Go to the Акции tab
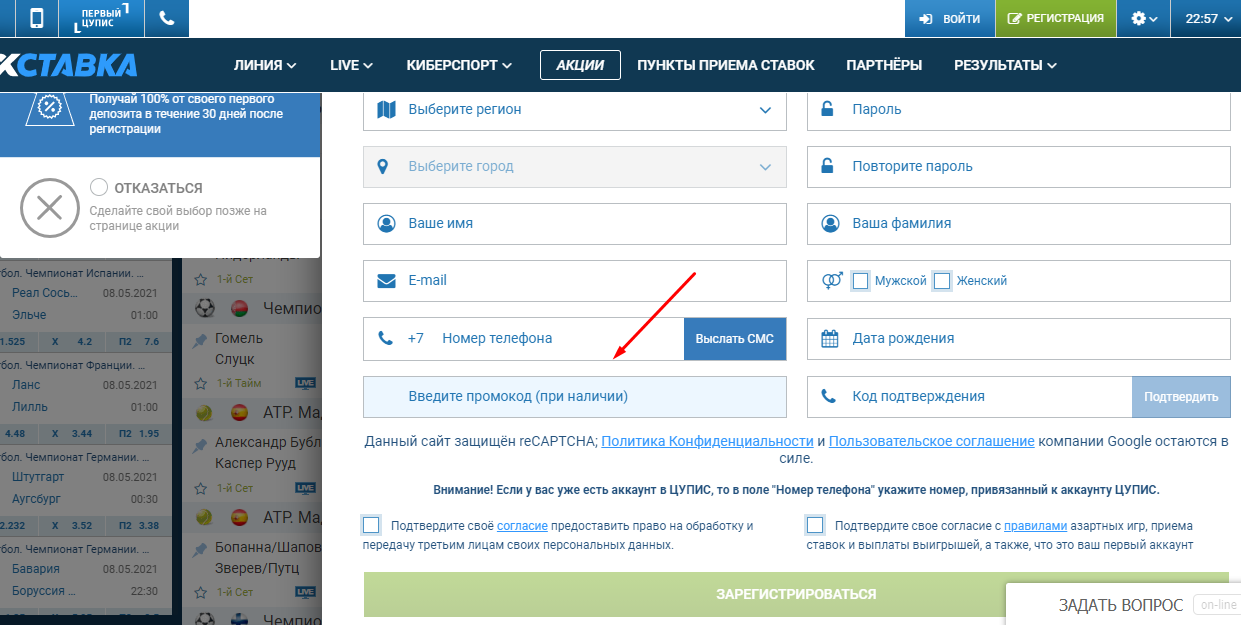This screenshot has width=1241, height=625. pyautogui.click(x=580, y=65)
